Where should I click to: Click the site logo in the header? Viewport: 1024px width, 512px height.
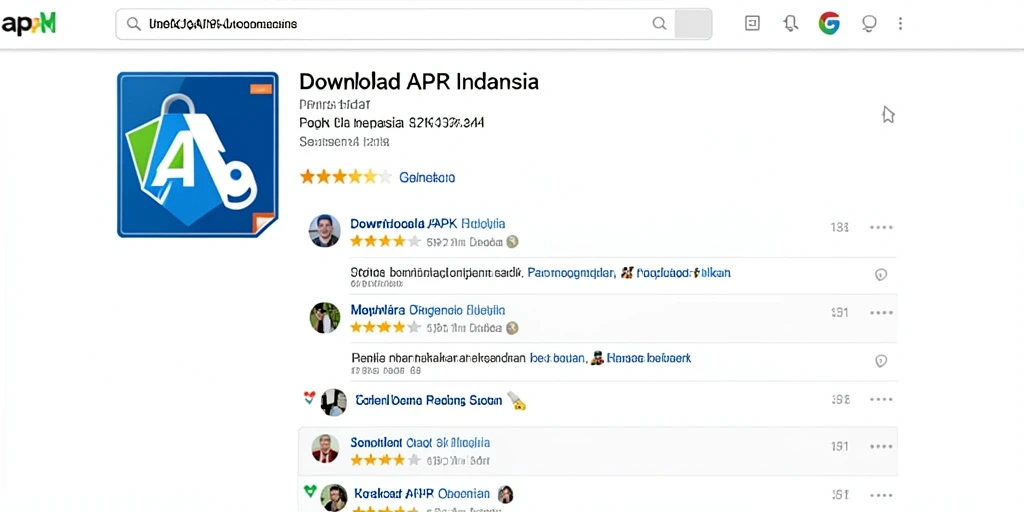29,24
